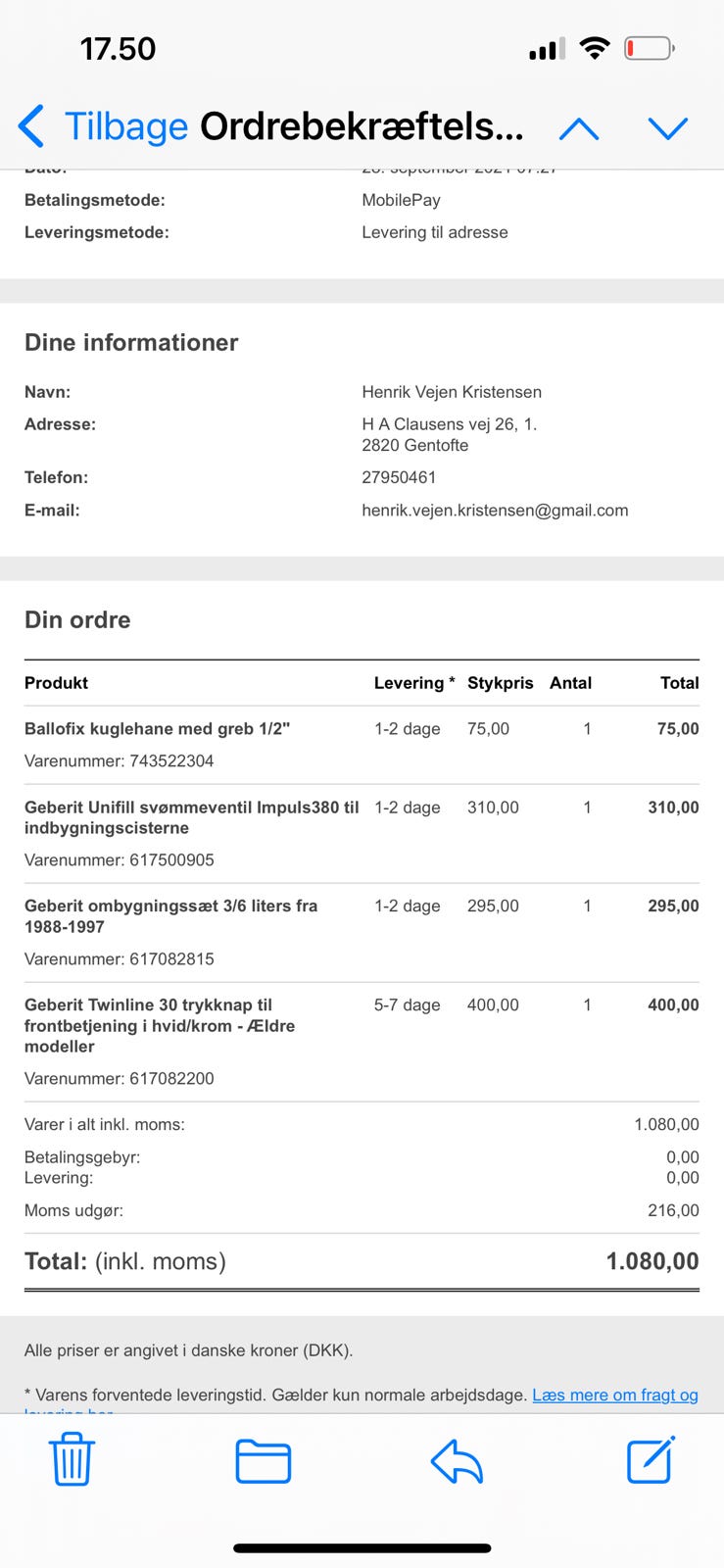Tap the reply arrow icon
The width and height of the screenshot is (724, 1568).
point(457,1461)
